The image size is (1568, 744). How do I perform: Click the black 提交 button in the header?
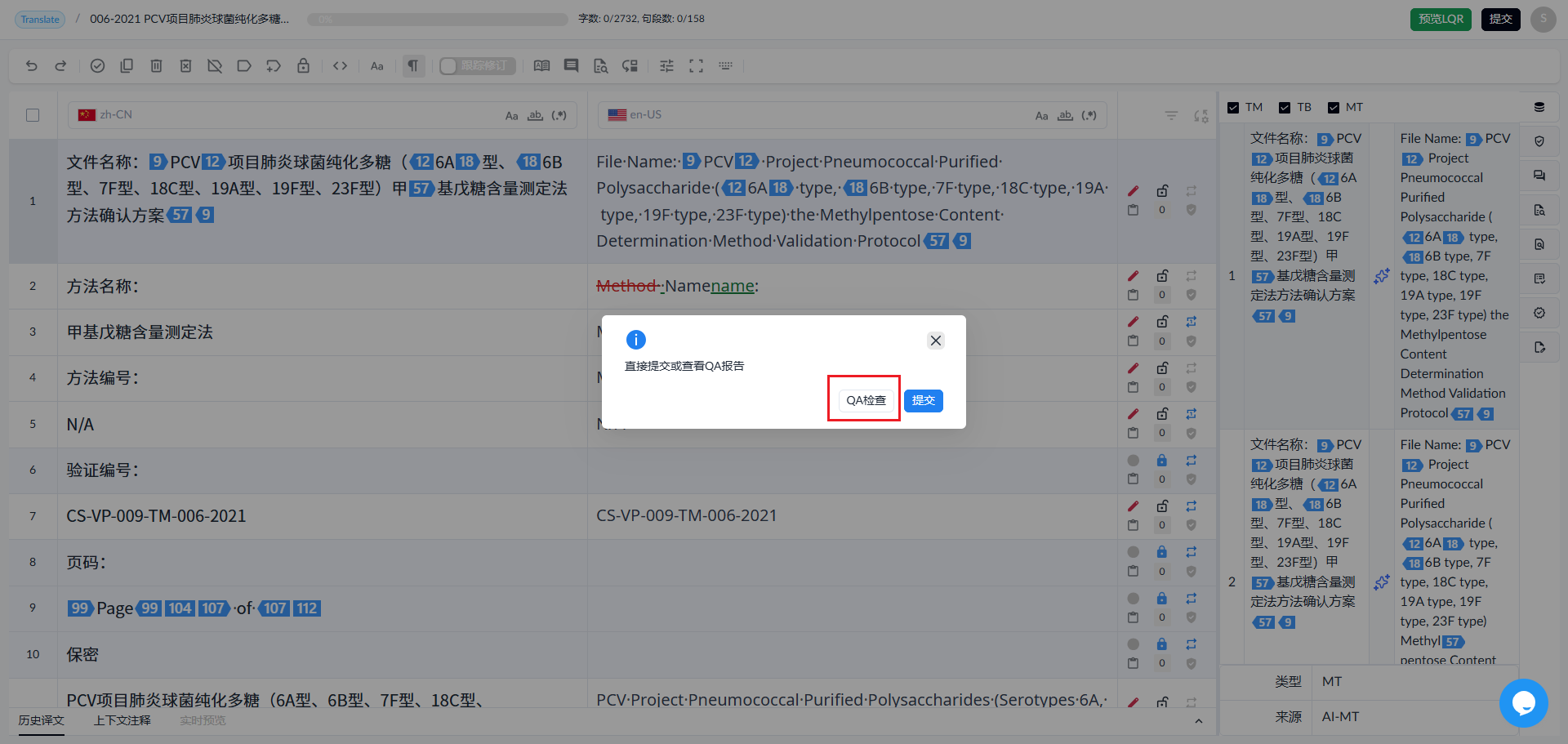[1500, 19]
